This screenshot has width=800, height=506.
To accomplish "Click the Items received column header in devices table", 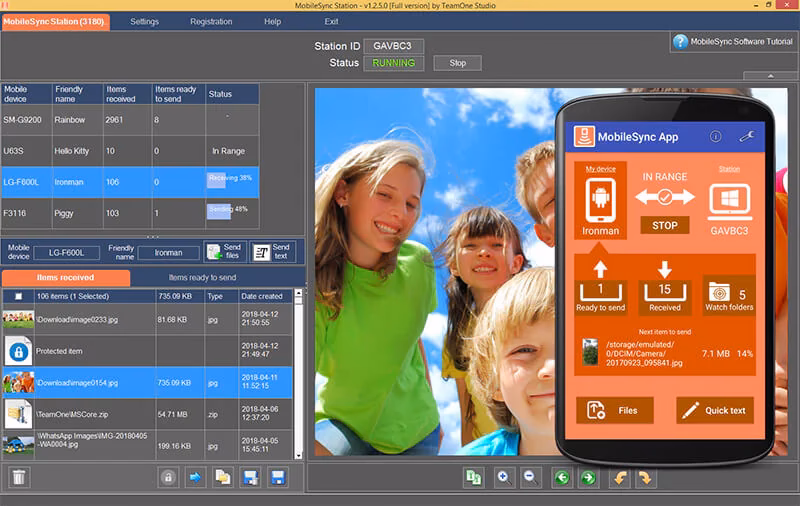I will 128,94.
